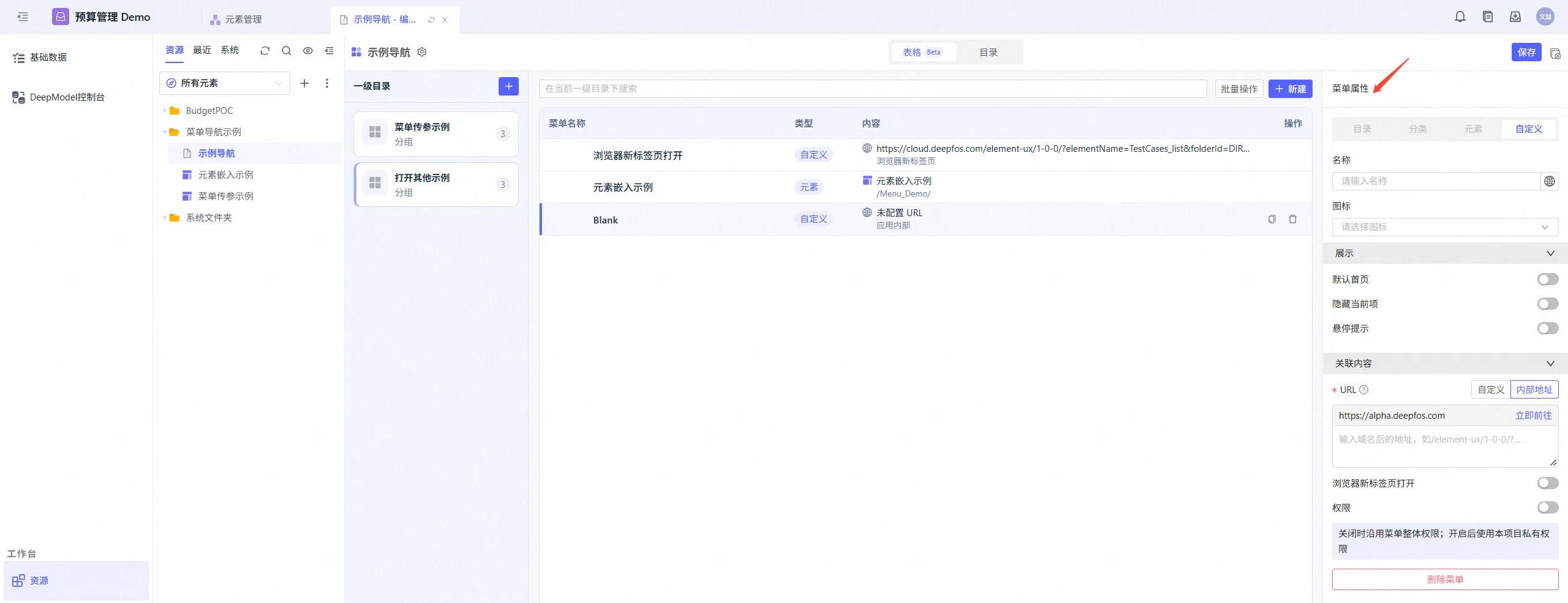1568x603 pixels.
Task: Open the panel icon next to Save
Action: (x=1555, y=53)
